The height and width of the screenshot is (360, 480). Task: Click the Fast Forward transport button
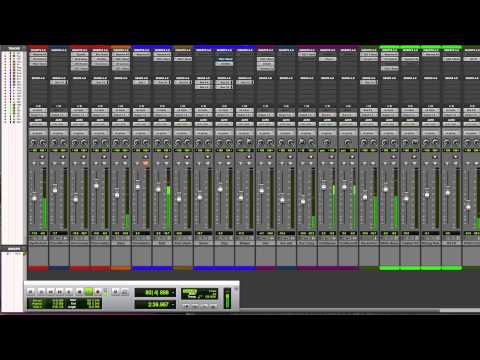pyautogui.click(x=60, y=292)
